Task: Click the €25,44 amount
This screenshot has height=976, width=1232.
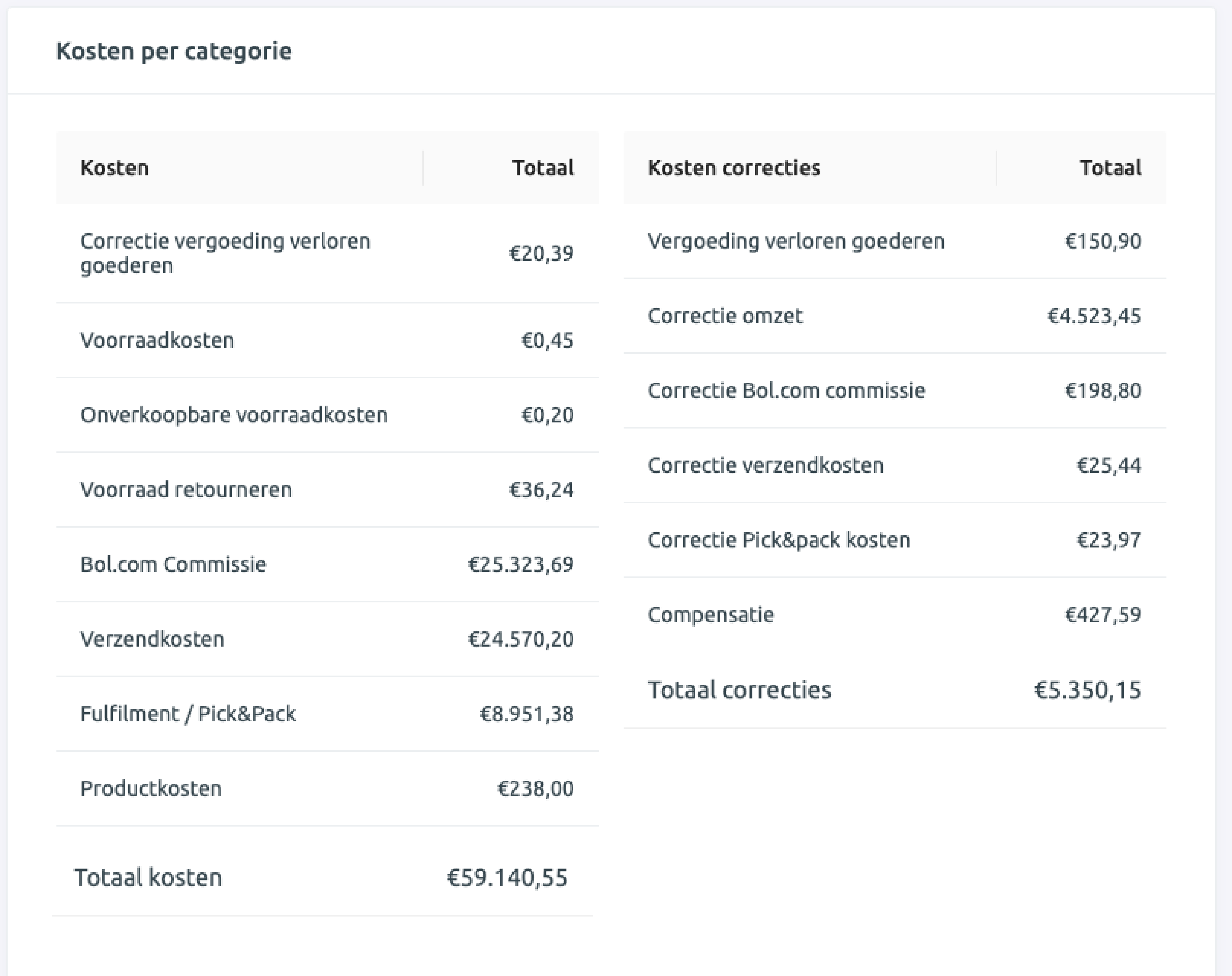Action: click(x=1108, y=465)
